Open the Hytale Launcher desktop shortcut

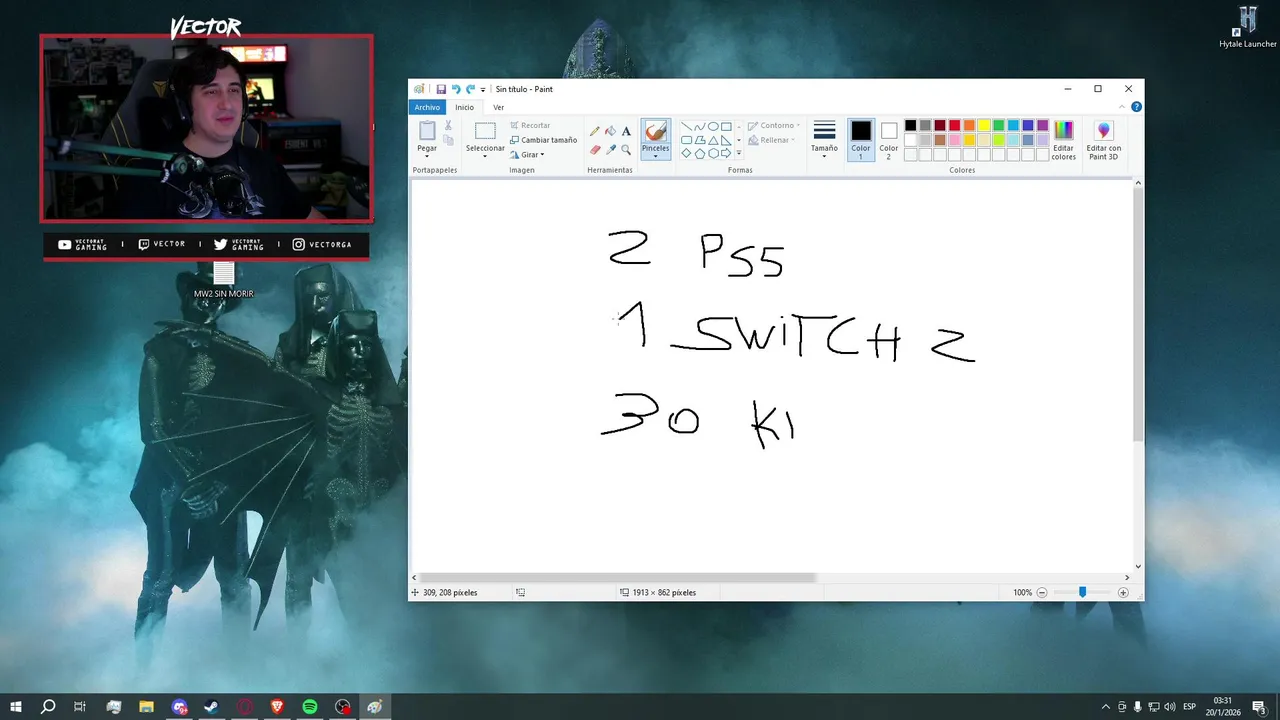tap(1248, 27)
